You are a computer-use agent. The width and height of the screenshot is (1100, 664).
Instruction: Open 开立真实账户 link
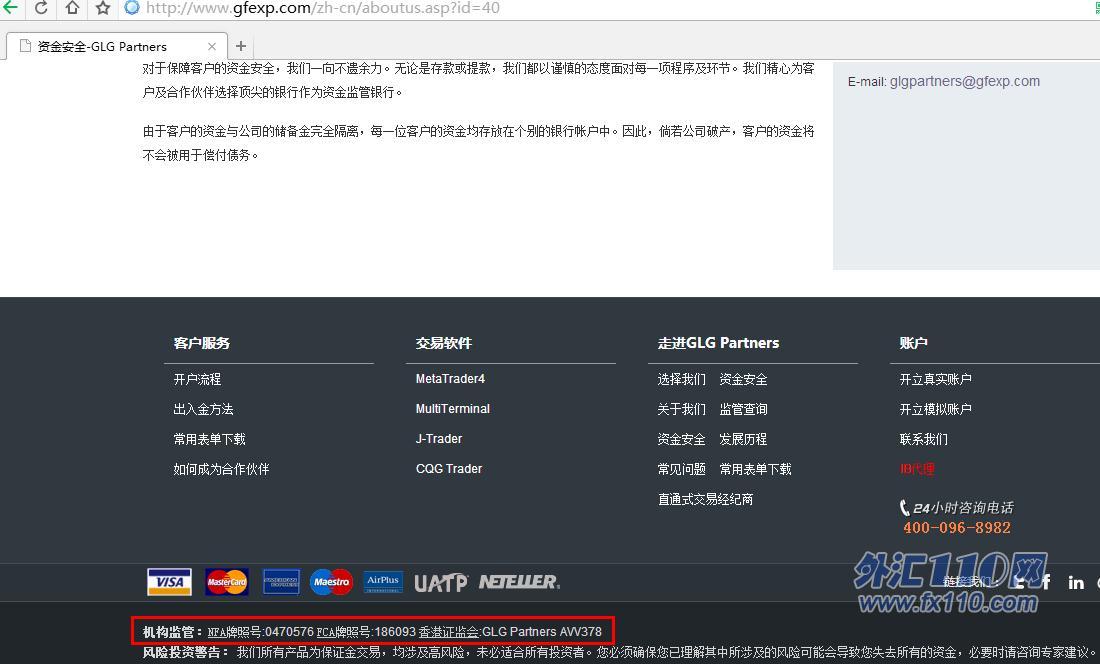coord(936,379)
